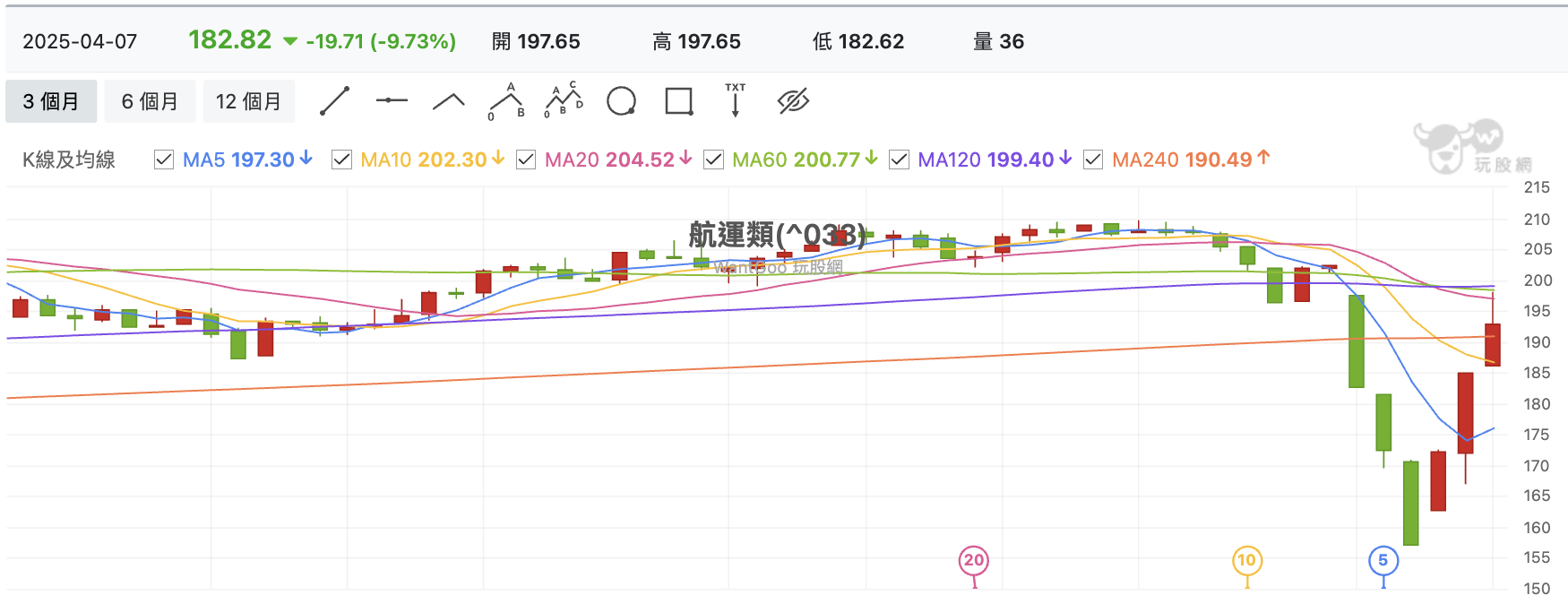Click the K線及均線 section label
The image size is (1568, 604).
(x=69, y=160)
